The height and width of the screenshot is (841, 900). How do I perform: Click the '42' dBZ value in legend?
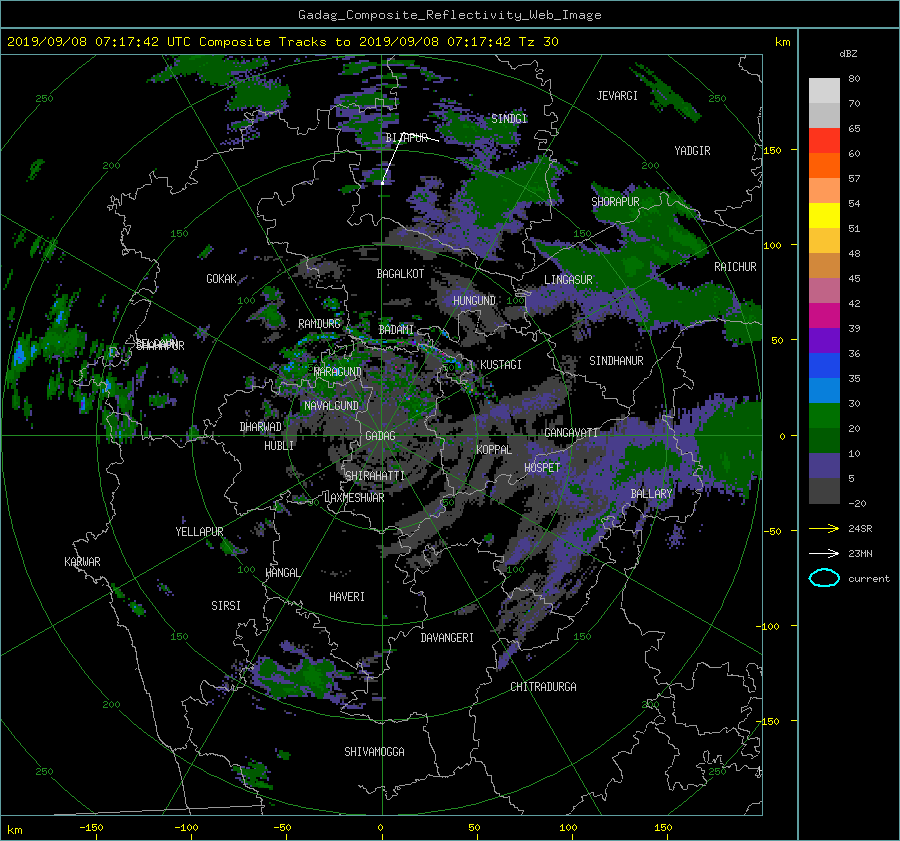coord(854,304)
